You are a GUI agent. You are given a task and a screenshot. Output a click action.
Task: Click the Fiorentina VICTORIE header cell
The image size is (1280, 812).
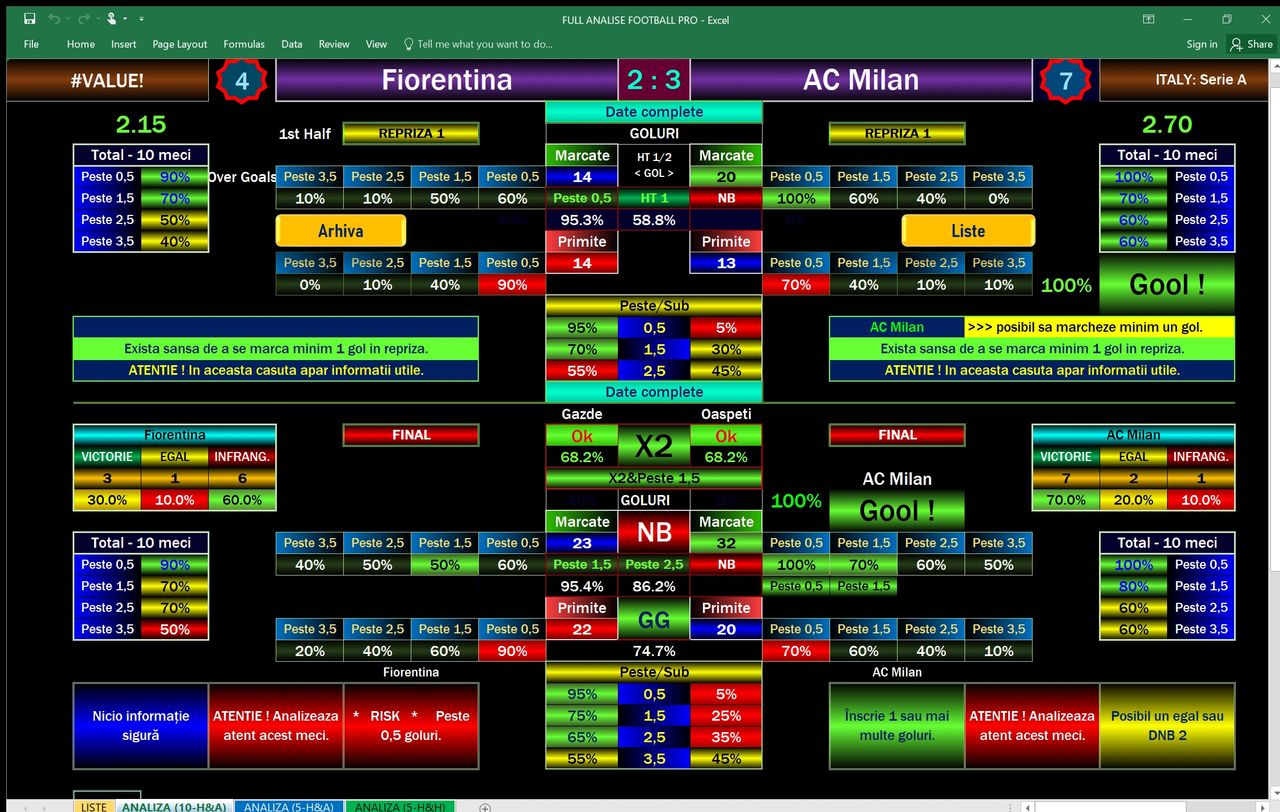click(x=107, y=456)
